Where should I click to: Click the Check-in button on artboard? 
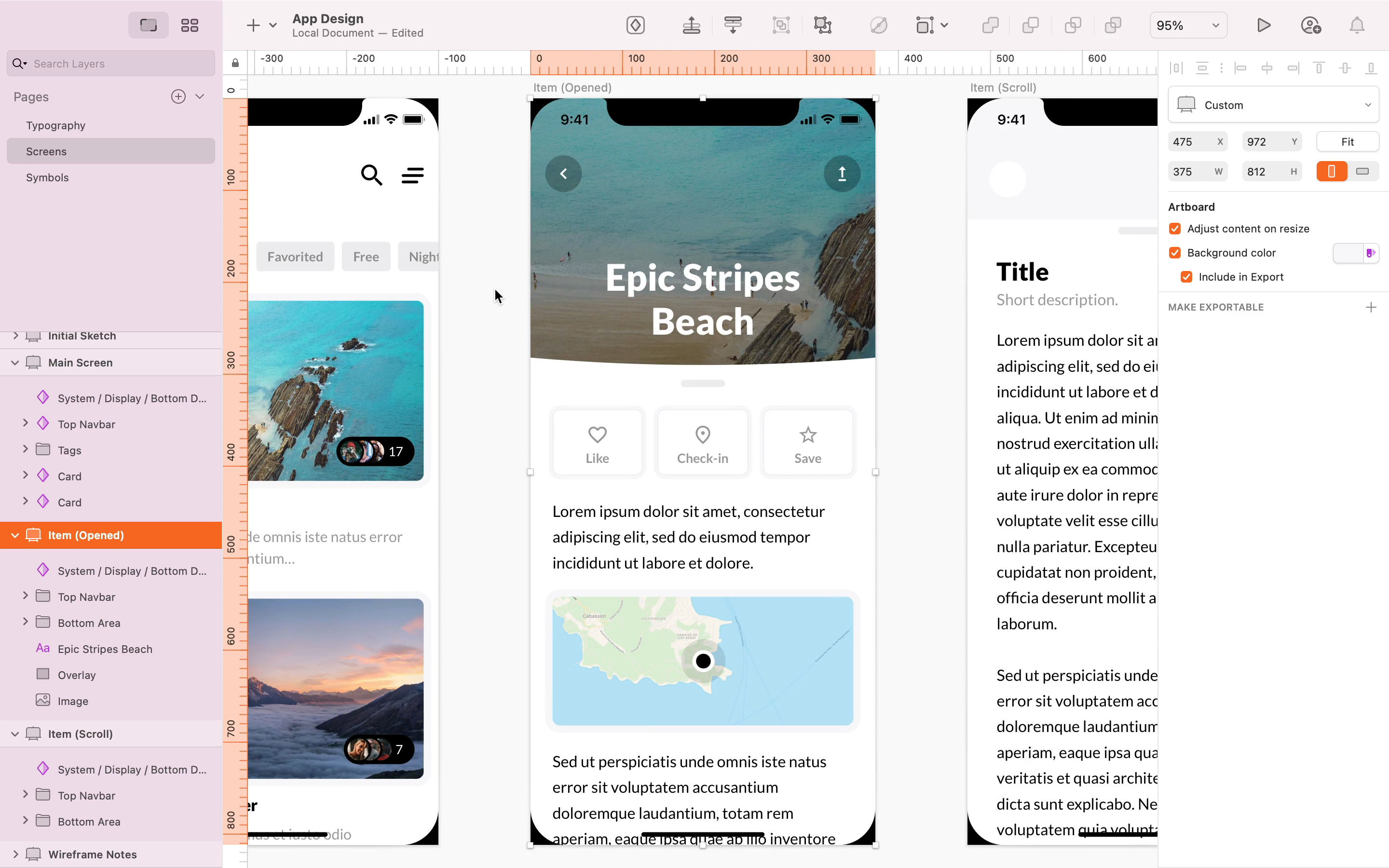(x=703, y=443)
